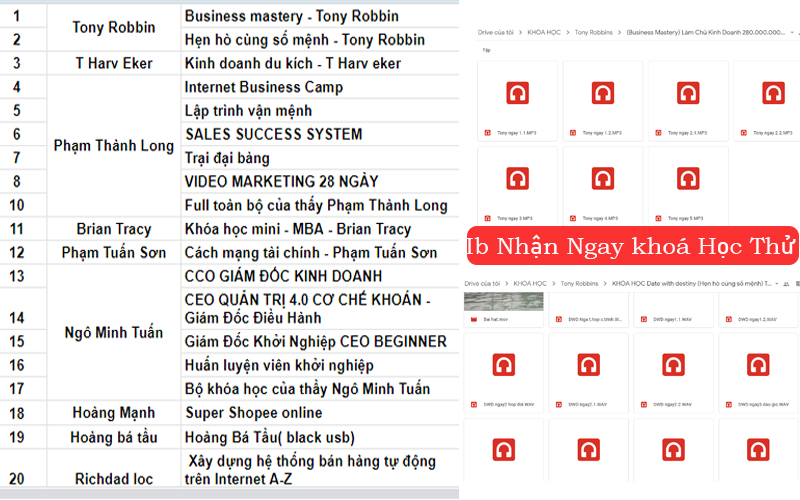Click small video icon beside Bai hat.mov
800x500 pixels.
(473, 319)
